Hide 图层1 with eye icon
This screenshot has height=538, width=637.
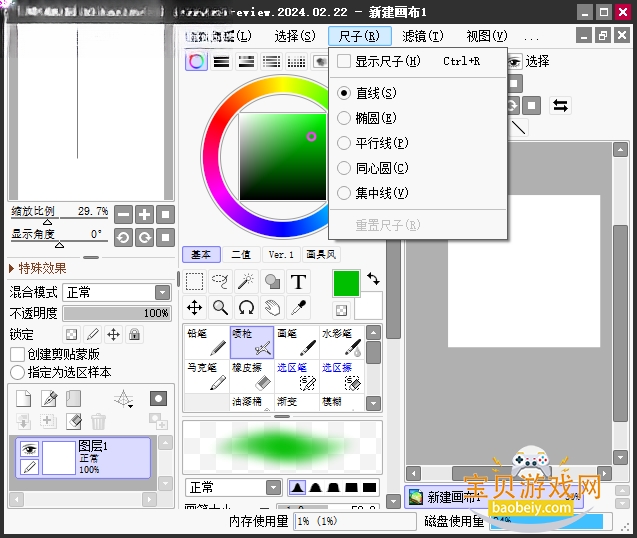click(x=29, y=449)
